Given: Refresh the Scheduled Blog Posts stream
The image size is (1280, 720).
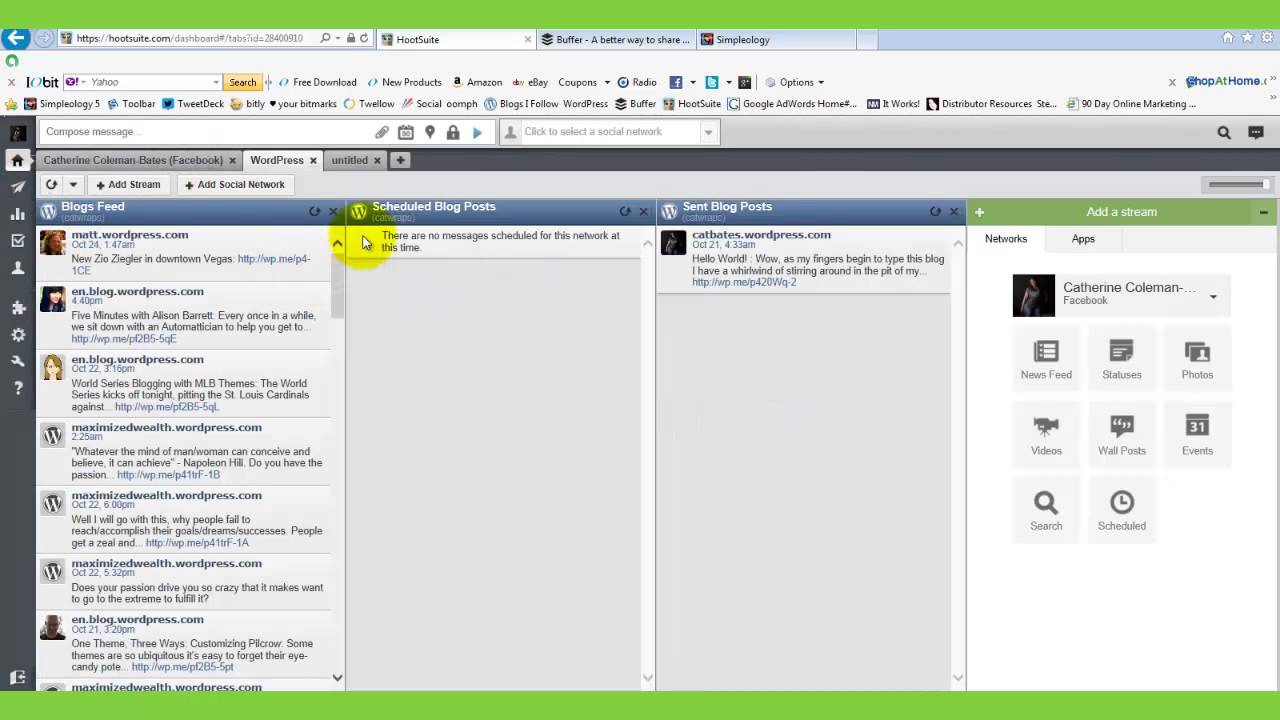Looking at the screenshot, I should [x=625, y=211].
